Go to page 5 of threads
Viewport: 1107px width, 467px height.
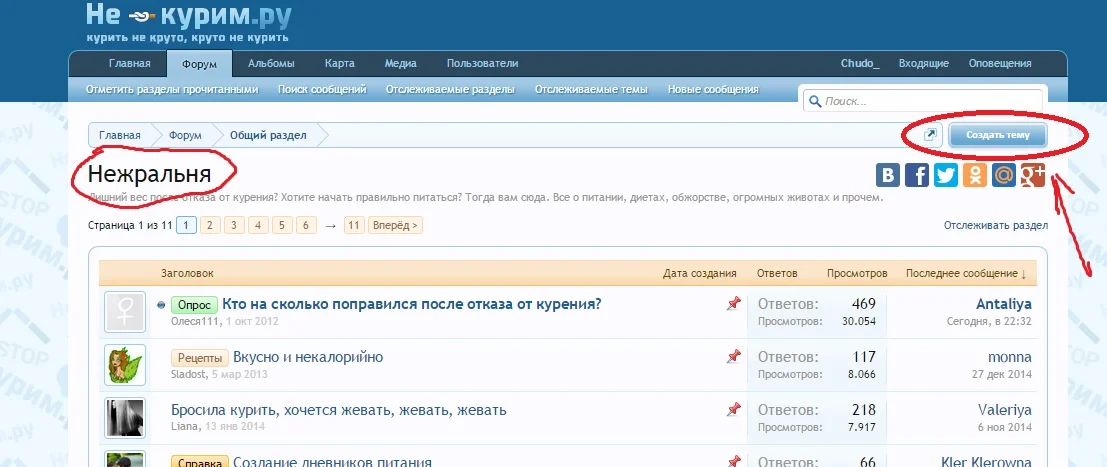coord(282,225)
